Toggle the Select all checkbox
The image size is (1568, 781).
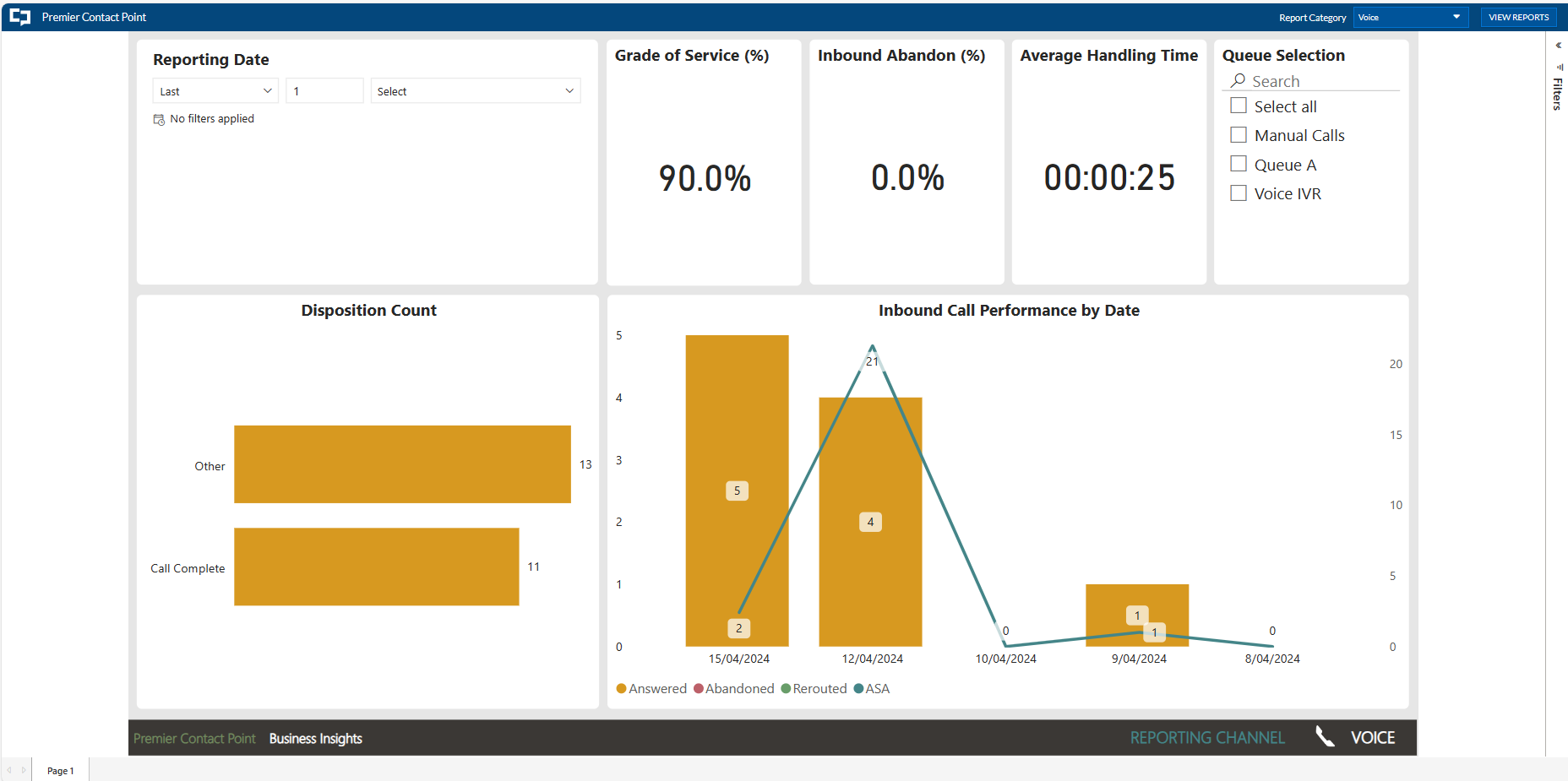pos(1239,106)
